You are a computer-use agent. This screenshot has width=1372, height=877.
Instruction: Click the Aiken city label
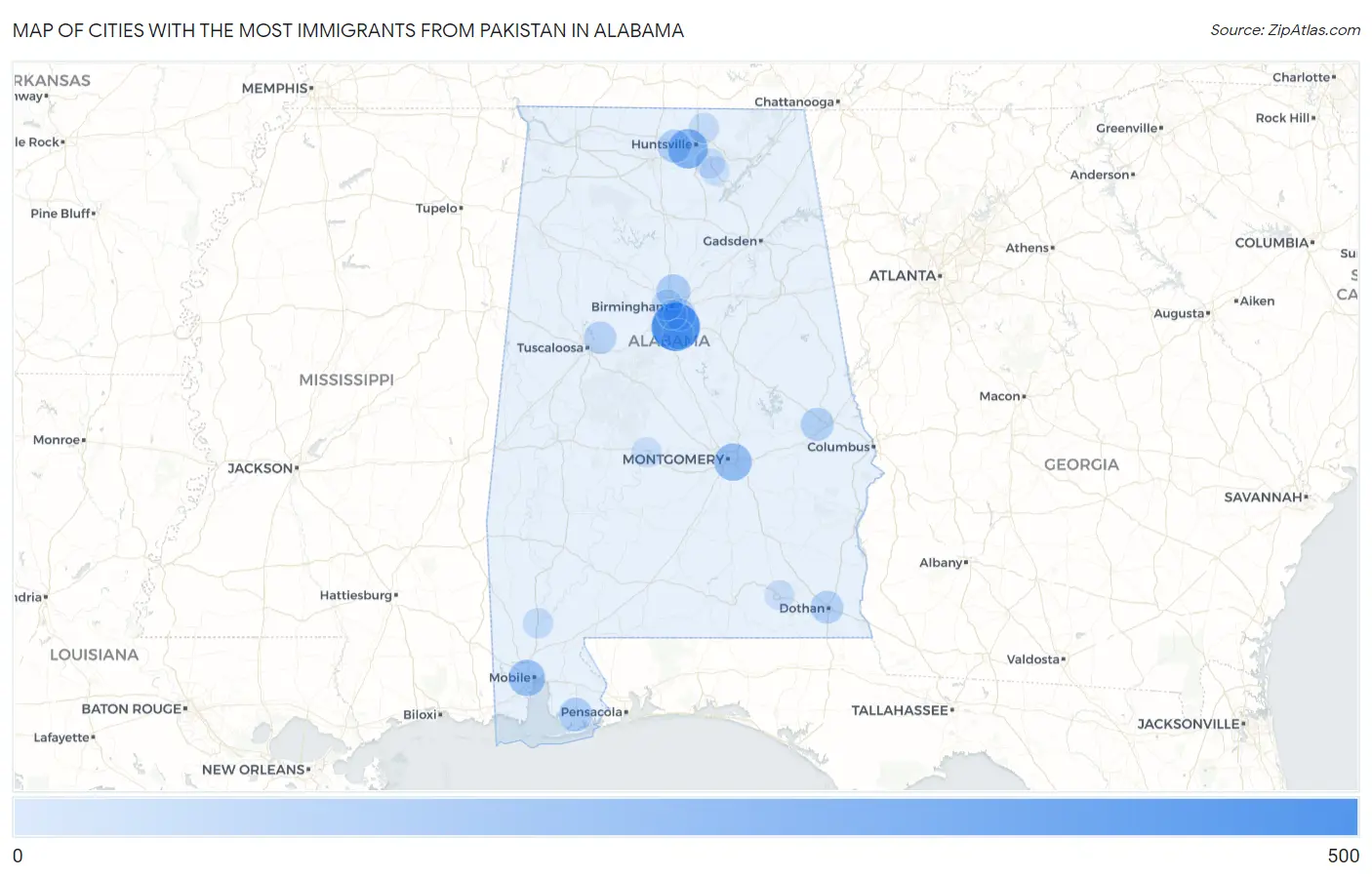pos(1257,301)
